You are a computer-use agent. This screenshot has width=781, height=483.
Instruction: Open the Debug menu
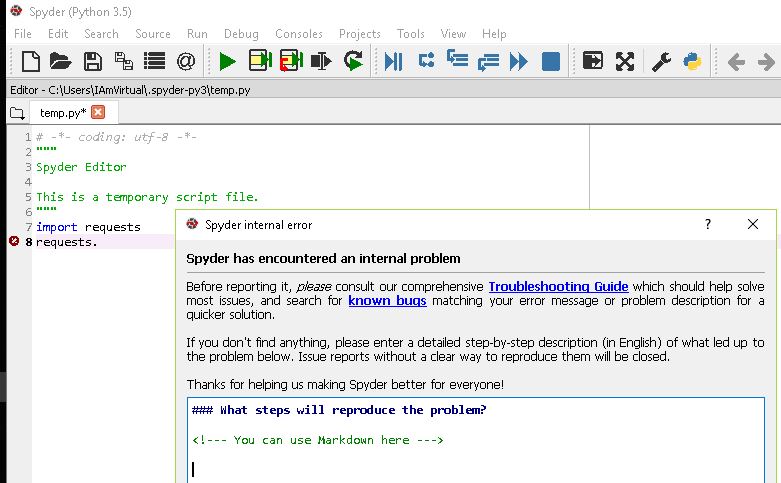pos(241,34)
